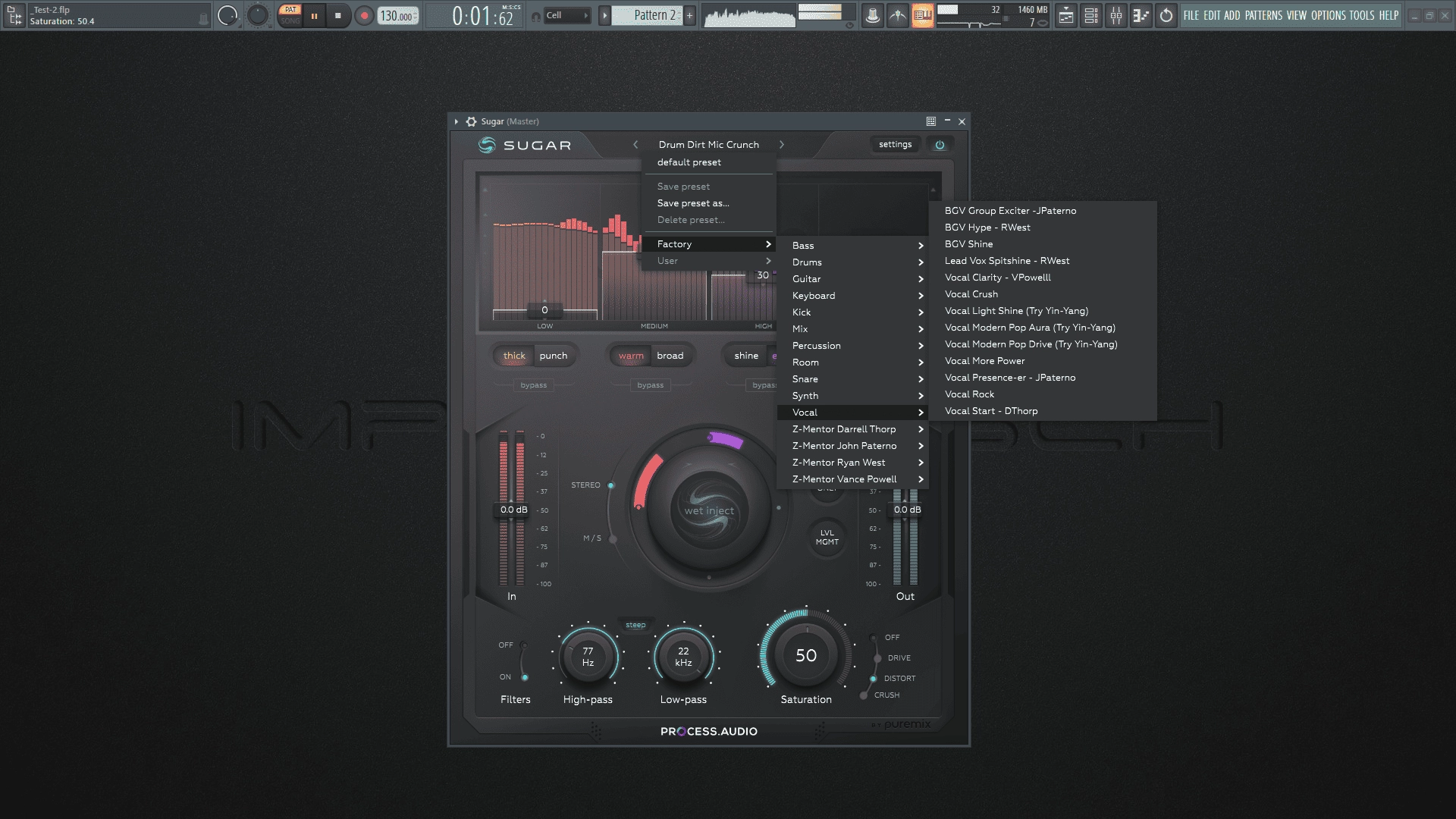Image resolution: width=1456 pixels, height=819 pixels.
Task: Open the FILE menu
Action: pos(1191,15)
